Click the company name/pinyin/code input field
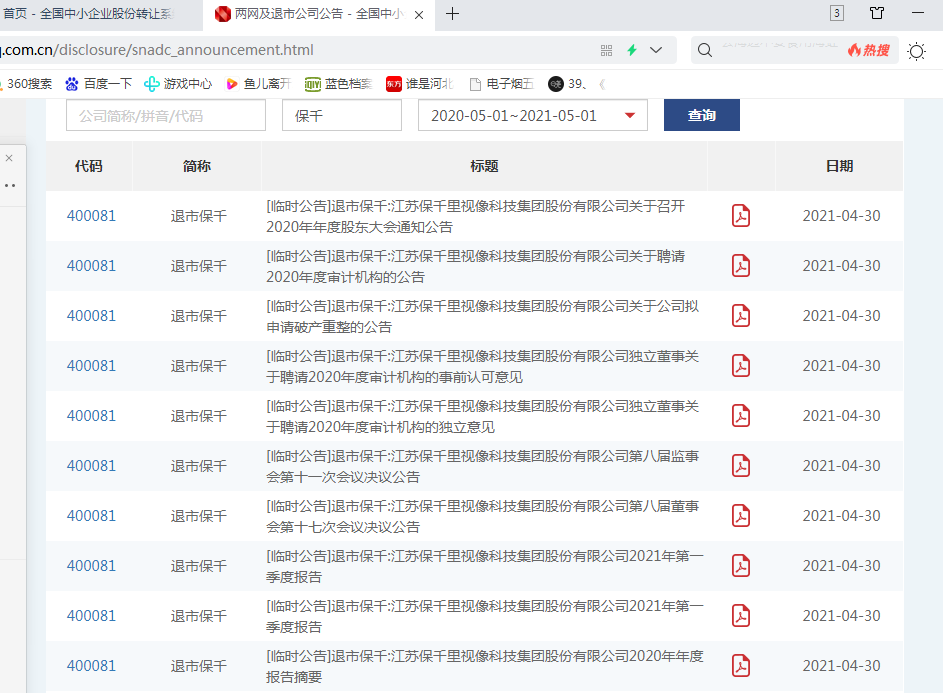 [166, 115]
